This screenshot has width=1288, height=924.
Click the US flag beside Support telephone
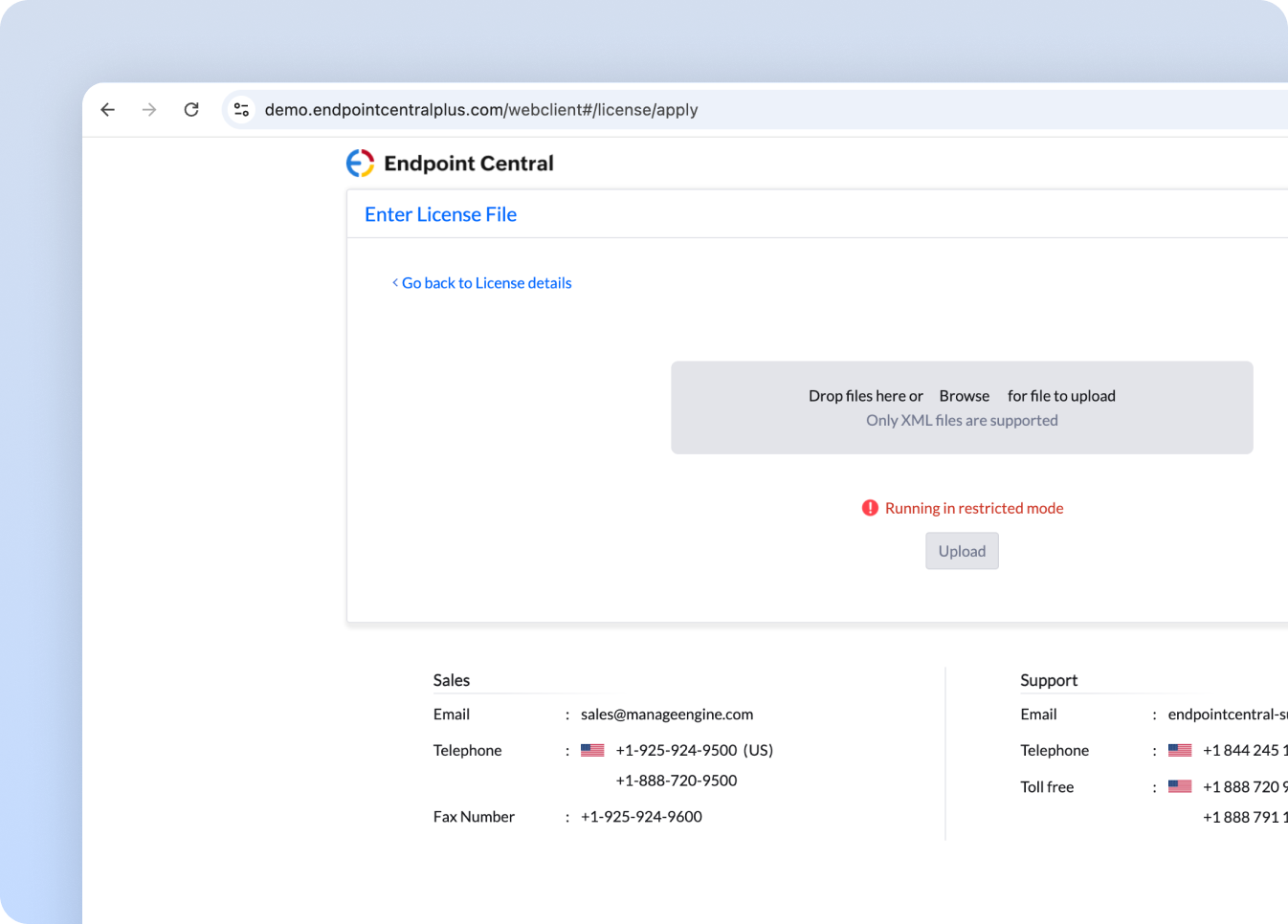[x=1180, y=751]
